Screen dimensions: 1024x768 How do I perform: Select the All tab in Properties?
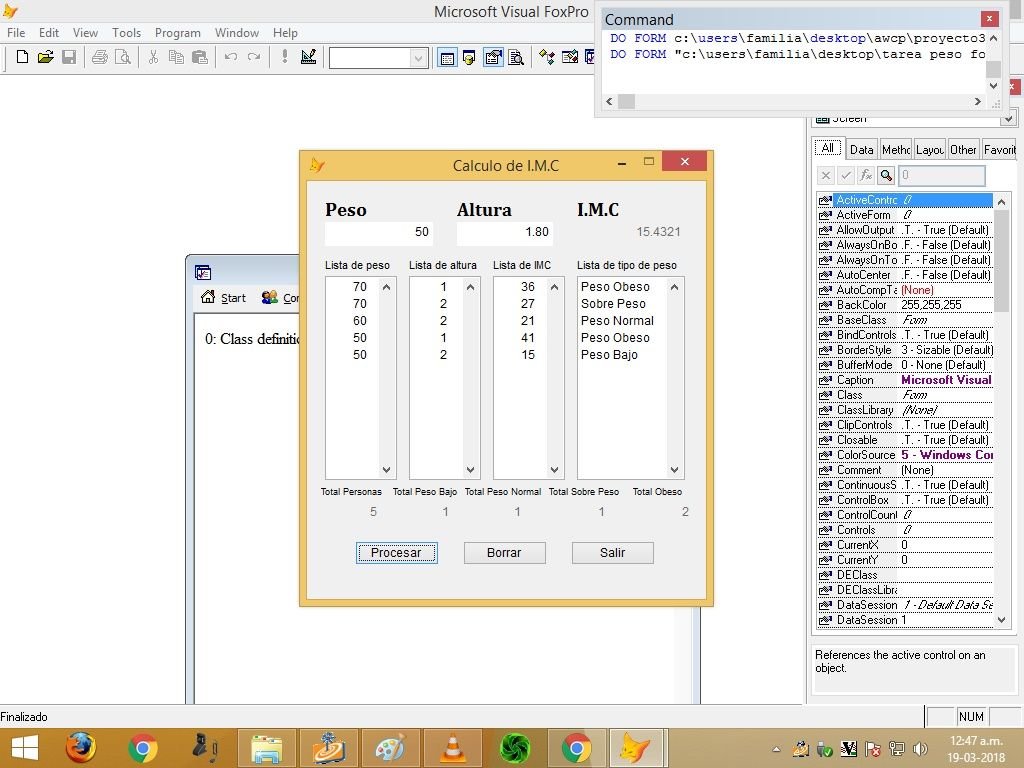click(828, 148)
